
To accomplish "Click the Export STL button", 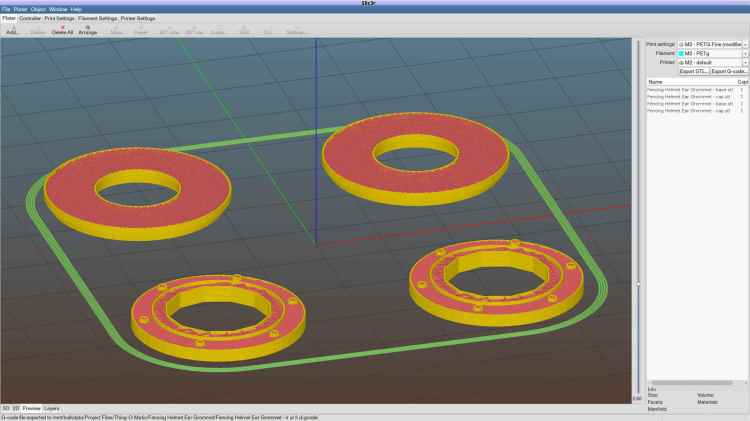I will click(694, 71).
